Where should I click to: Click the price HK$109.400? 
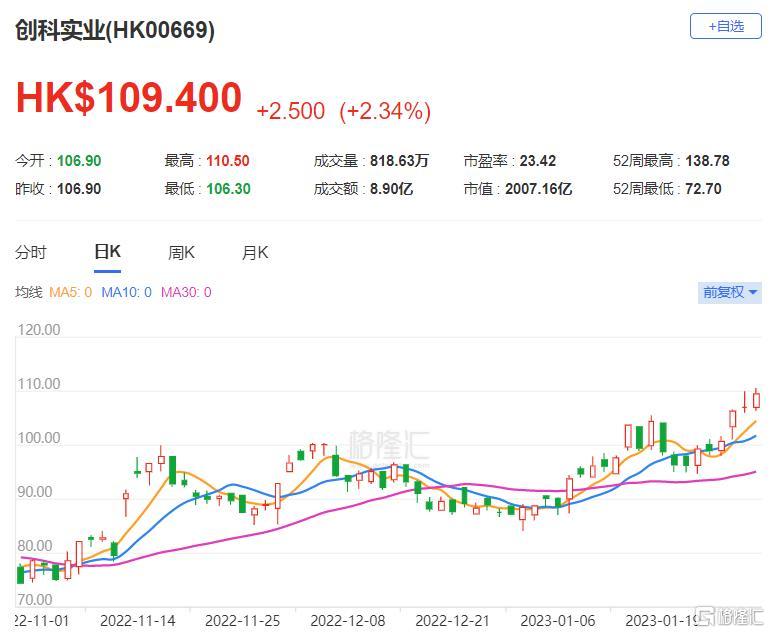point(129,97)
